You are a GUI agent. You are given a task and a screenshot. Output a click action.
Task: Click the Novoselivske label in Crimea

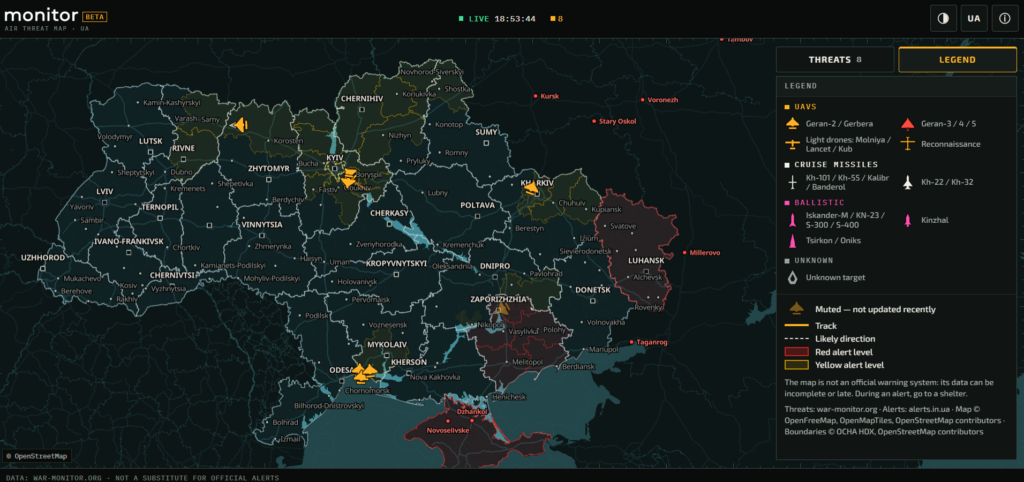click(x=447, y=431)
